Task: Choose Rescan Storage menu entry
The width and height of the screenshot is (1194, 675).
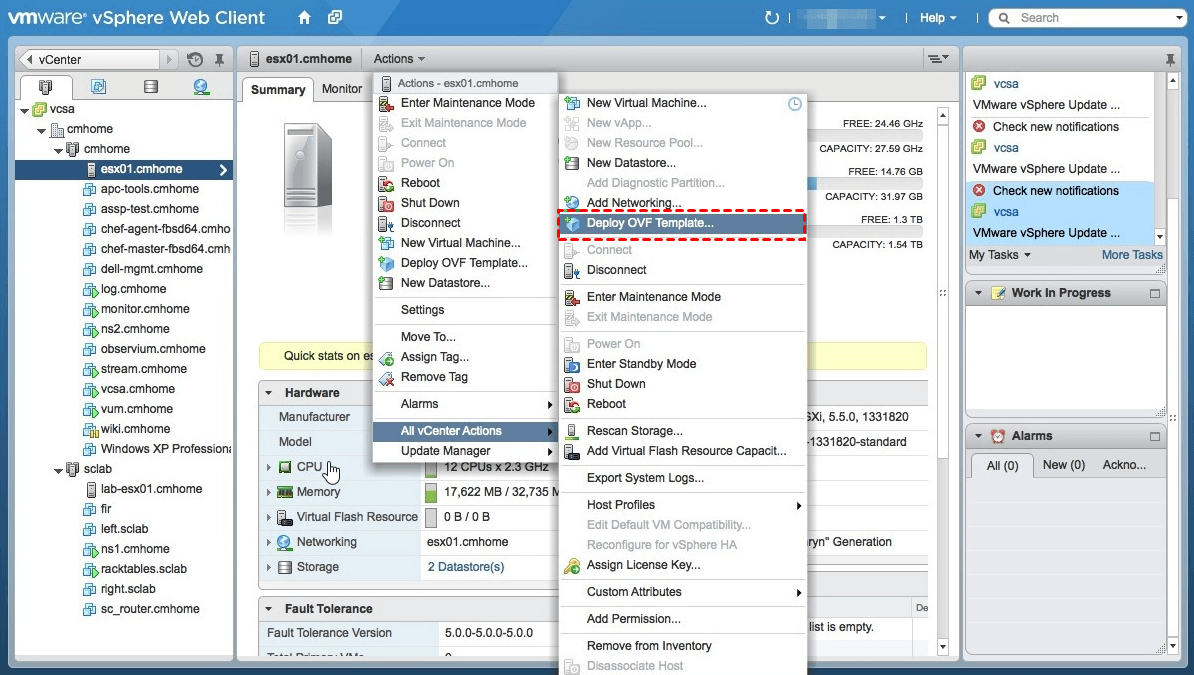Action: coord(634,431)
